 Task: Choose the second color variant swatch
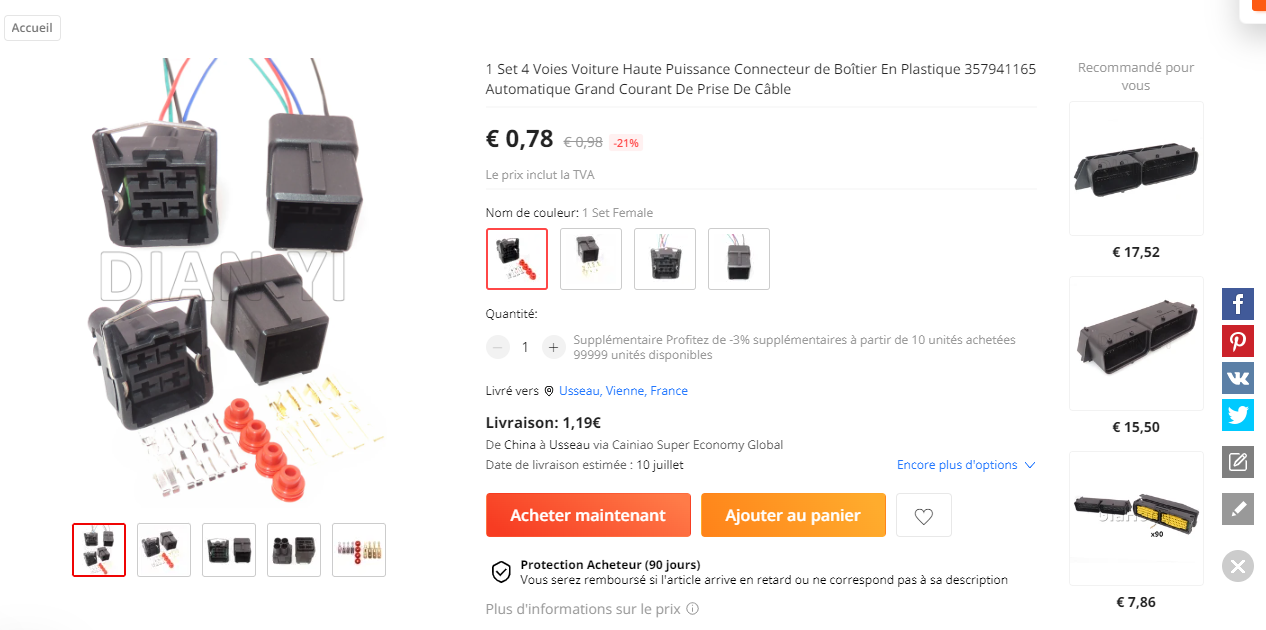tap(591, 259)
